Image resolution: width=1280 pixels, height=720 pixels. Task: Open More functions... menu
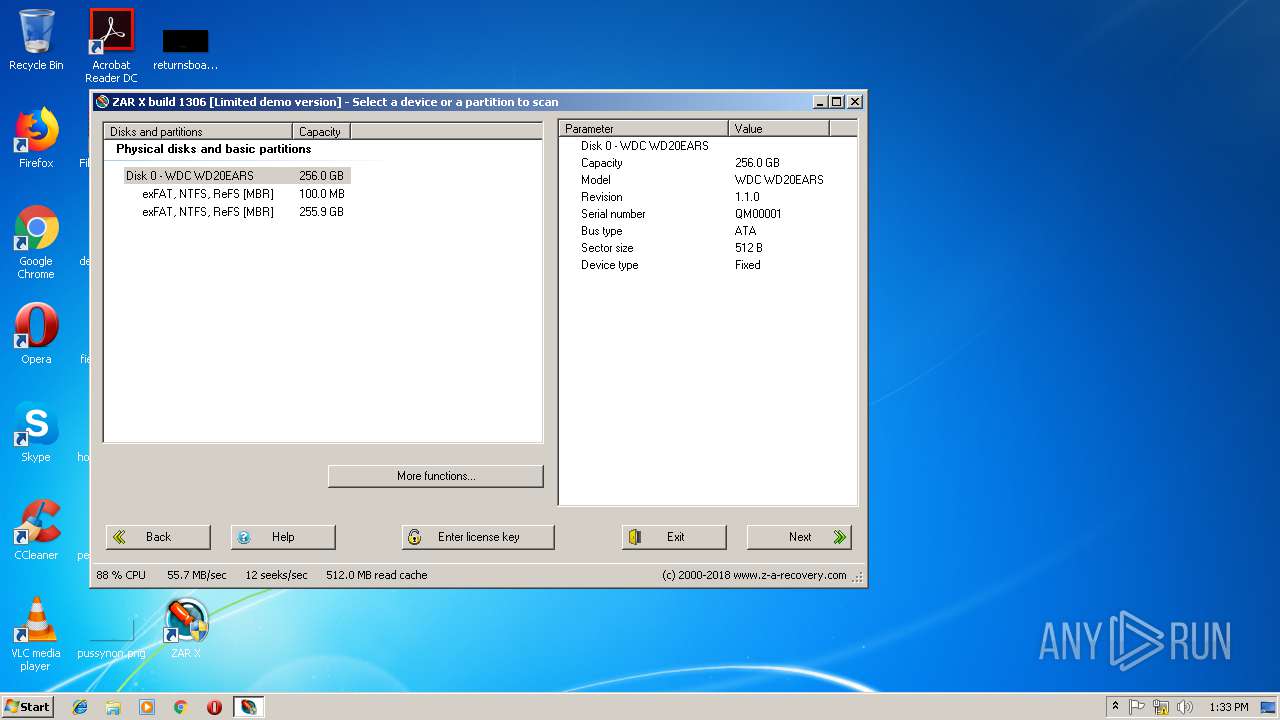[436, 476]
